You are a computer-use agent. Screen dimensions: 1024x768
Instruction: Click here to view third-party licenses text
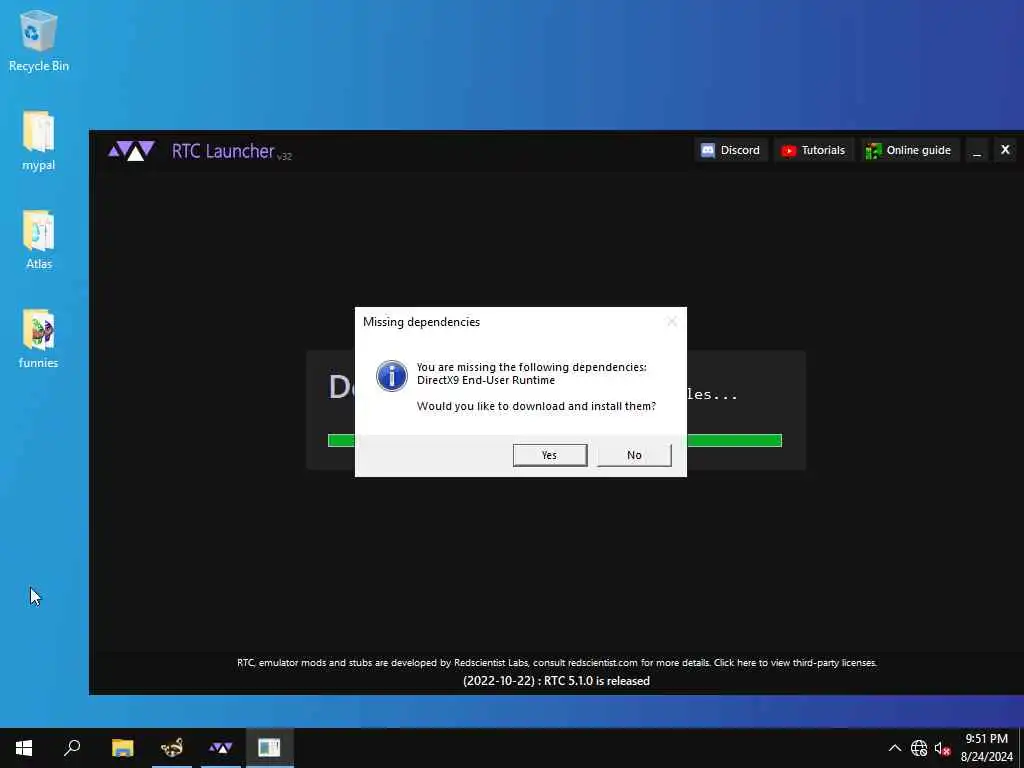[x=795, y=663]
